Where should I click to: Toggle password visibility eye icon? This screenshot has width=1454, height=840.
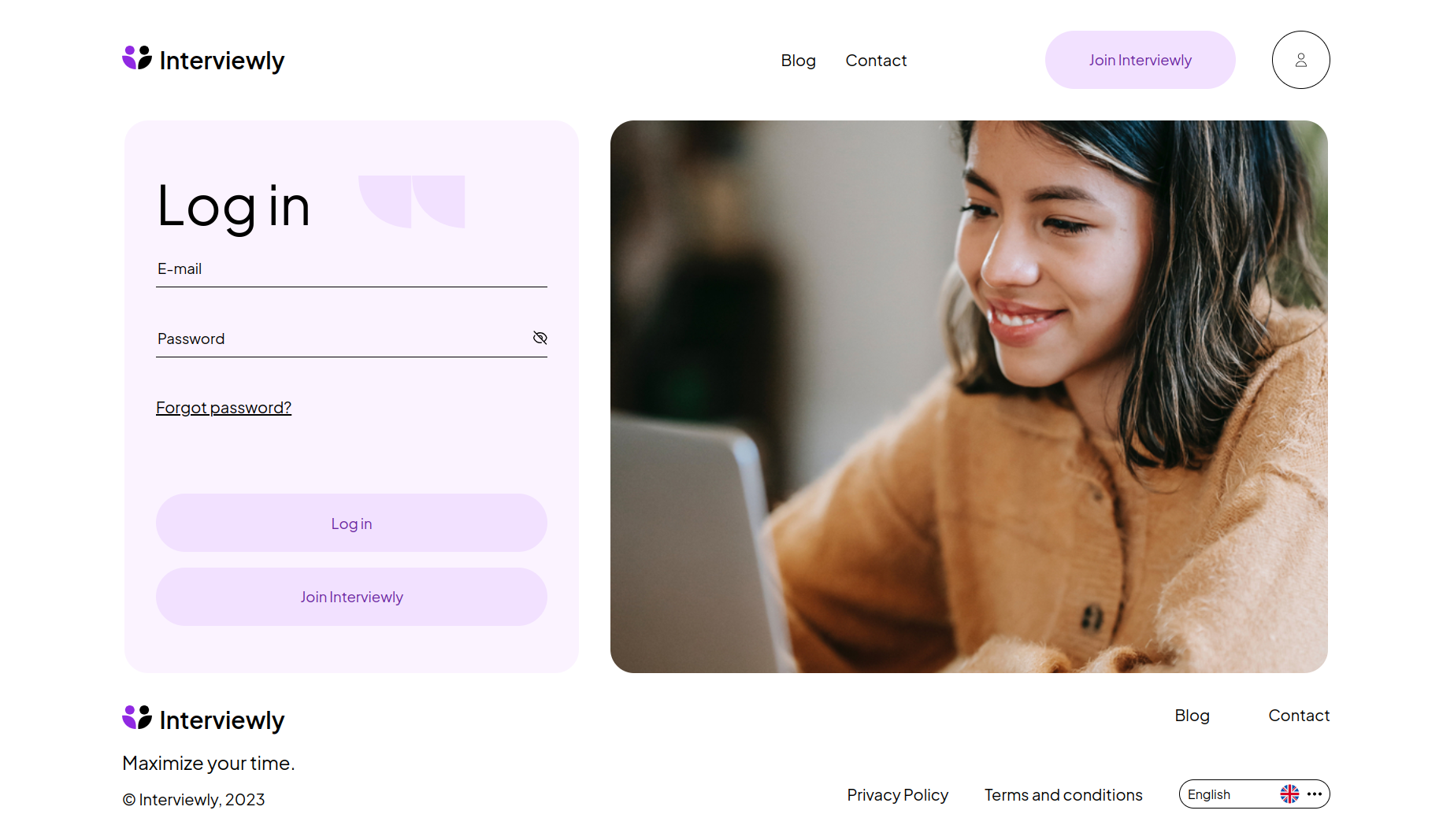(x=540, y=338)
